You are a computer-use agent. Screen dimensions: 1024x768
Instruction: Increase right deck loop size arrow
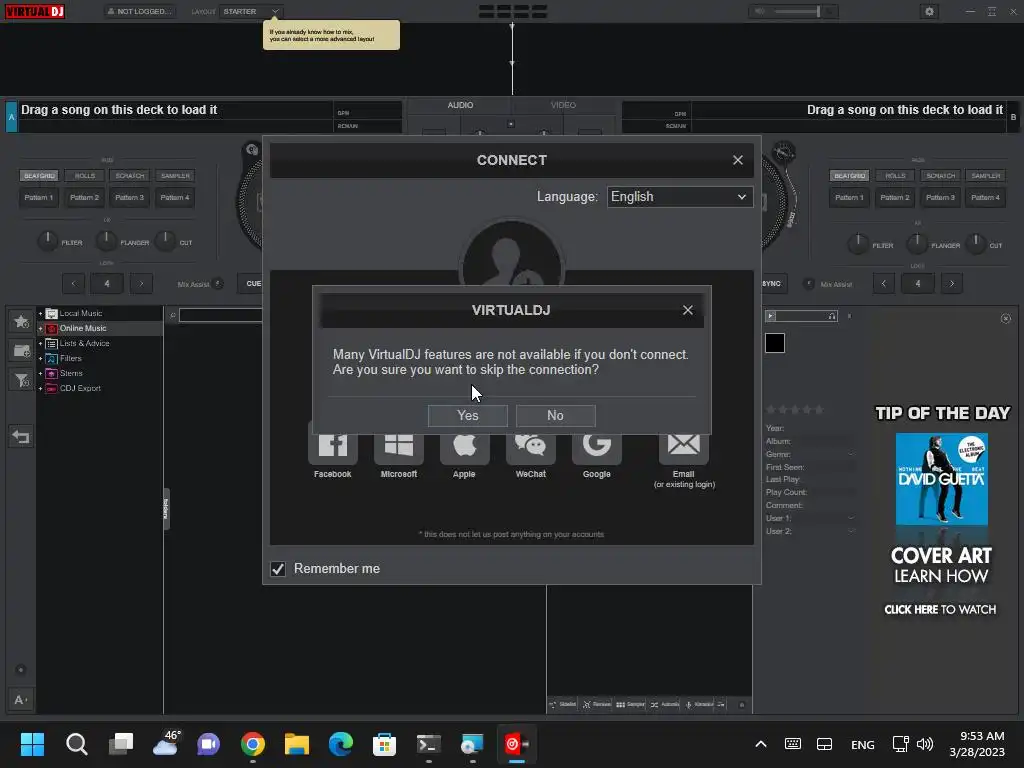point(952,283)
